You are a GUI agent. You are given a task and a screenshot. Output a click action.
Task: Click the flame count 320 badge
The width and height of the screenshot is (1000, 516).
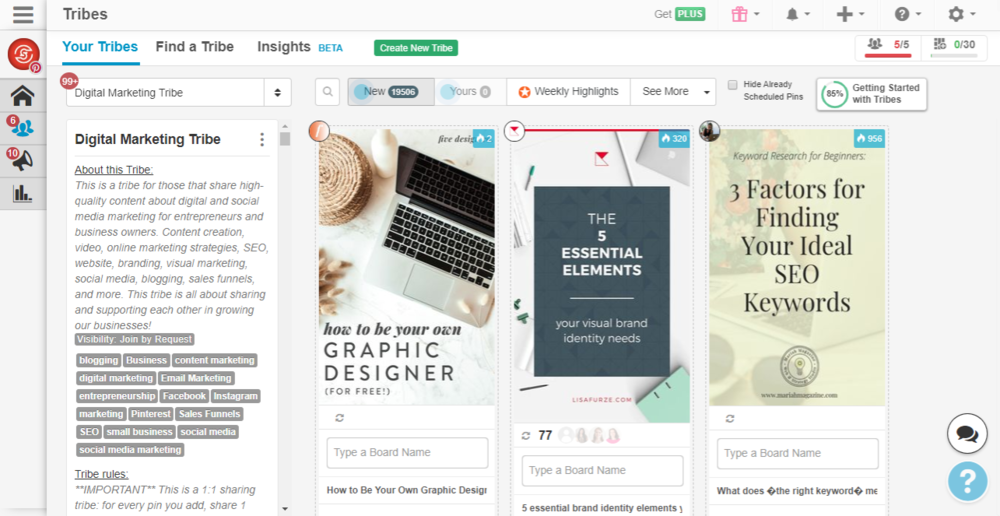click(674, 138)
